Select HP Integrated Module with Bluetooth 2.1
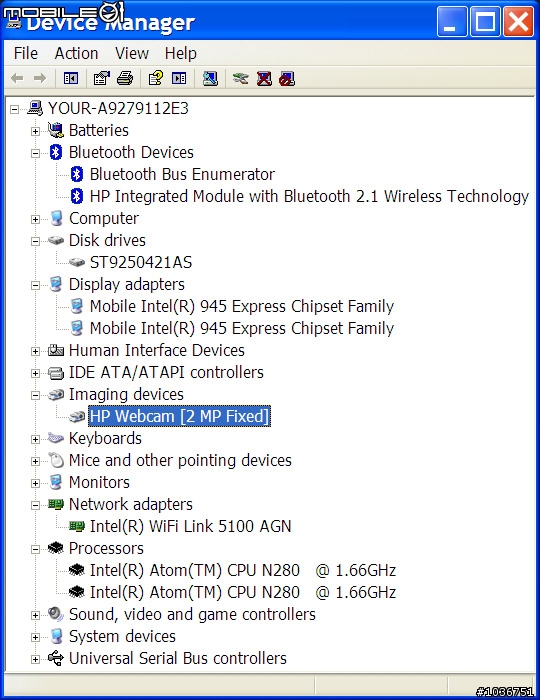 (309, 196)
